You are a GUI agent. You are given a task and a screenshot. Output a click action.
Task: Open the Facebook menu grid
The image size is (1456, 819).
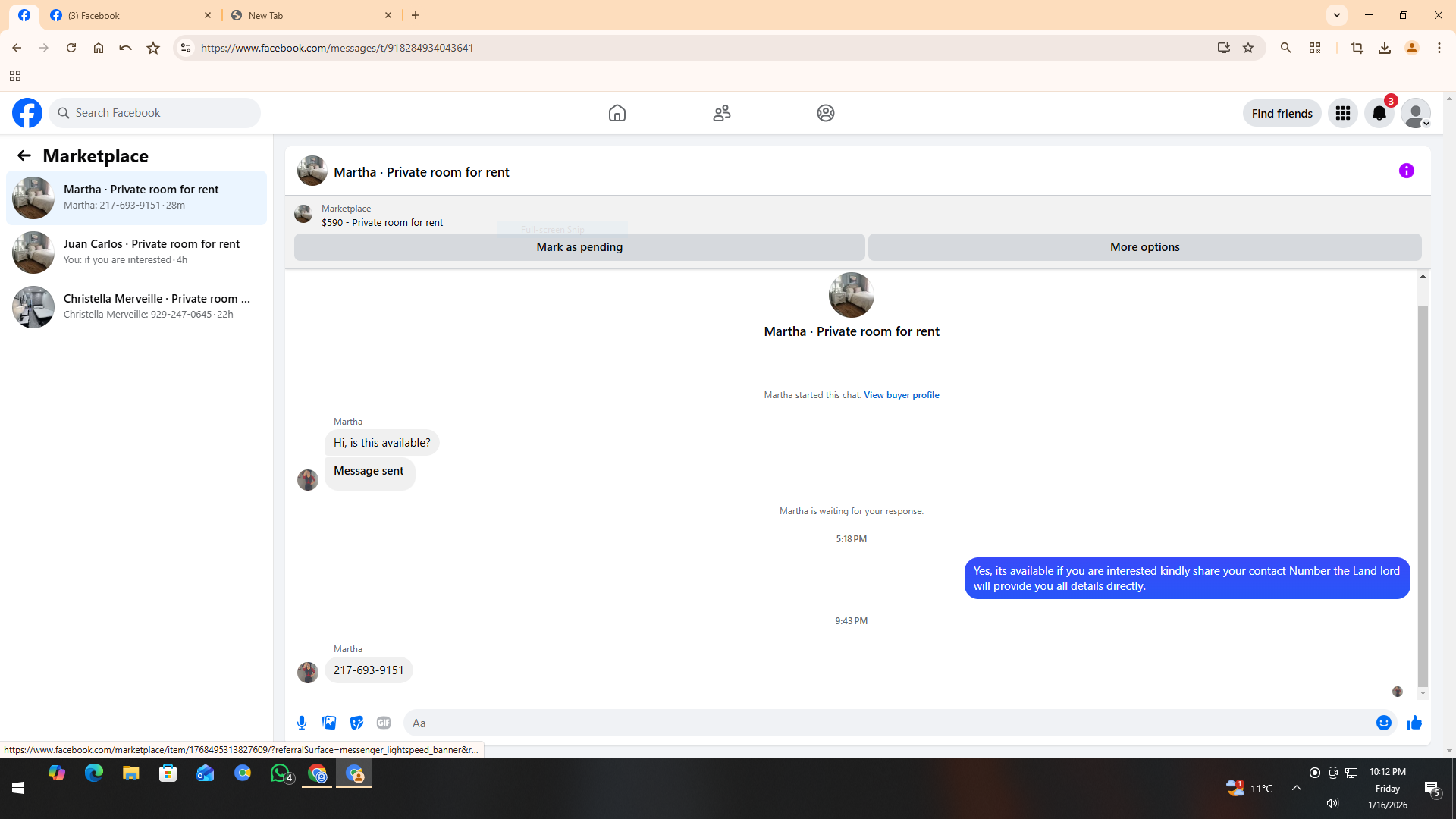tap(1342, 113)
